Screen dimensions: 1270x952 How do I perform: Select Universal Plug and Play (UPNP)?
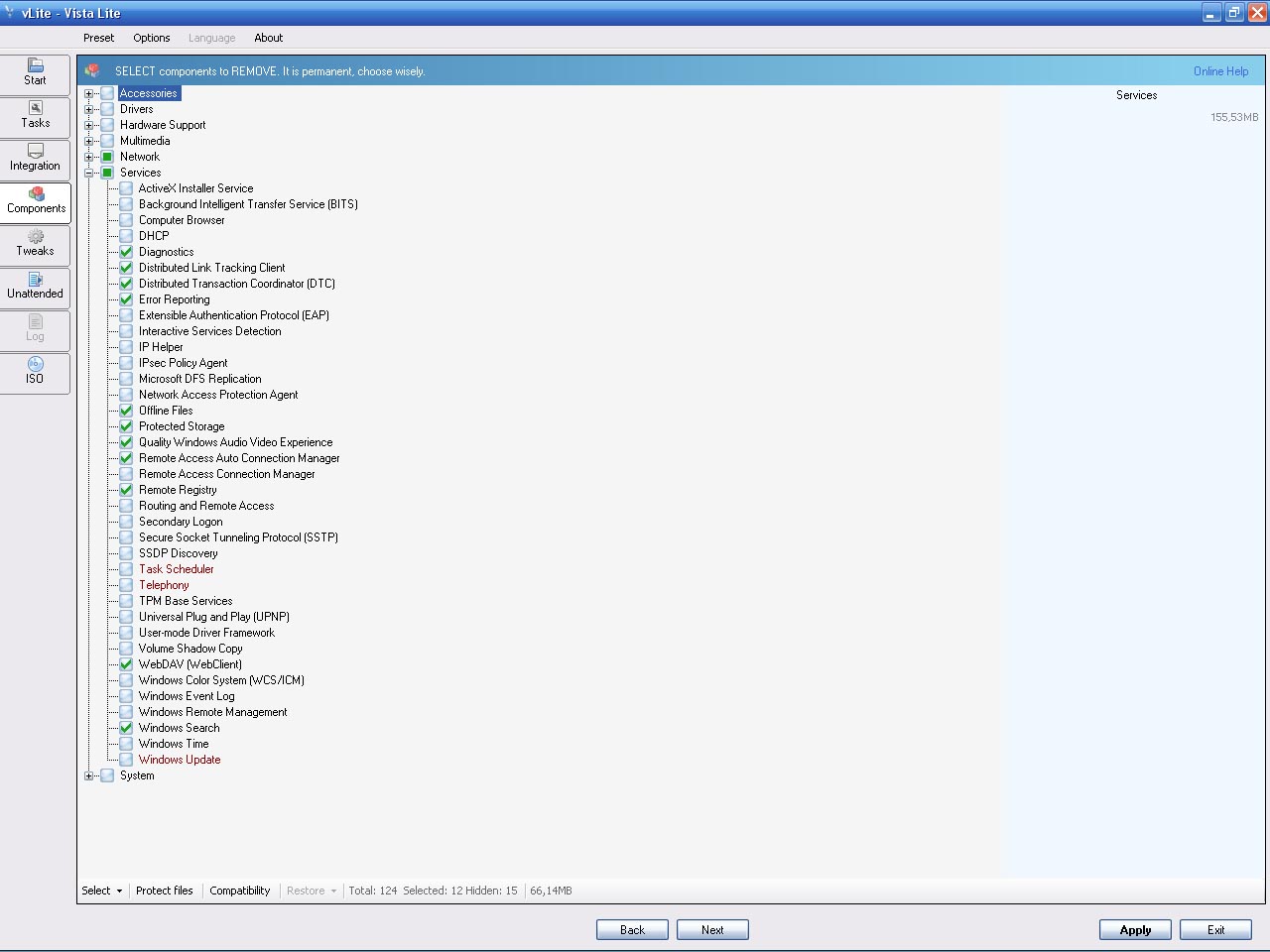(x=214, y=617)
